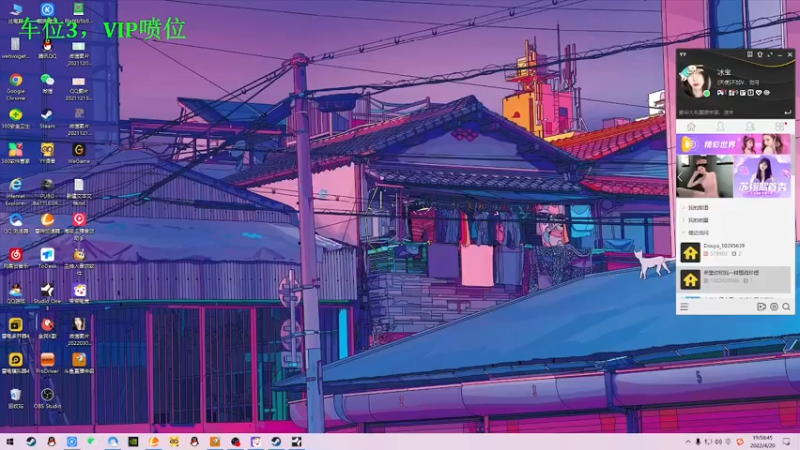Open the highlighted second channel entry in YY

click(x=735, y=279)
